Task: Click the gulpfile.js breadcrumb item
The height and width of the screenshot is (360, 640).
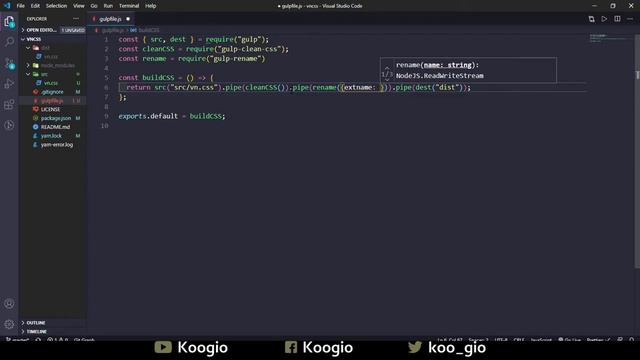Action: (112, 30)
